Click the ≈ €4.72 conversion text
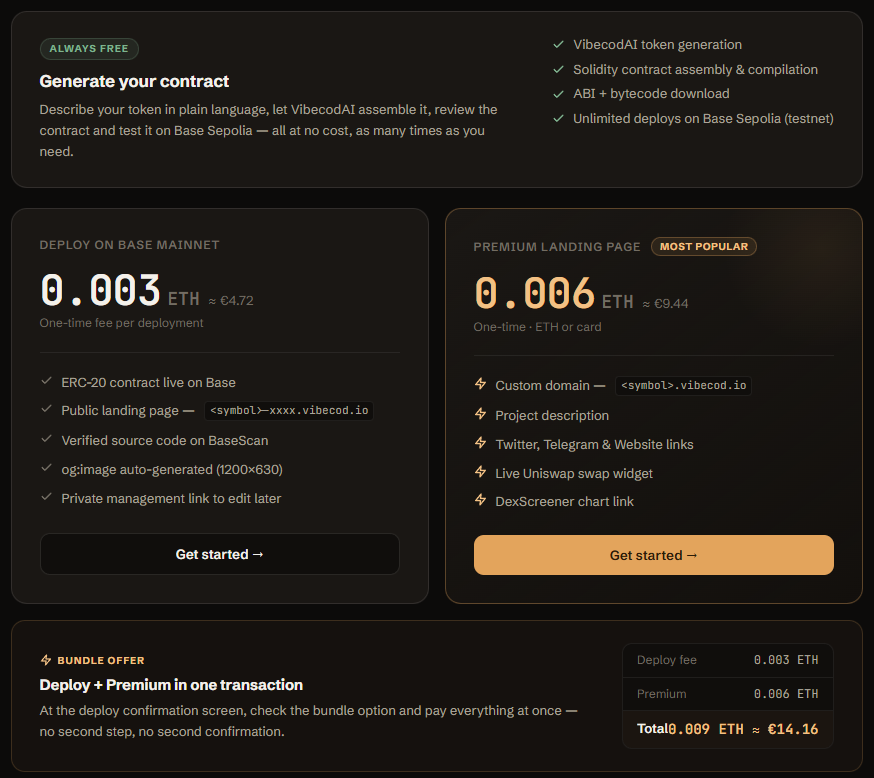This screenshot has height=778, width=874. point(231,301)
